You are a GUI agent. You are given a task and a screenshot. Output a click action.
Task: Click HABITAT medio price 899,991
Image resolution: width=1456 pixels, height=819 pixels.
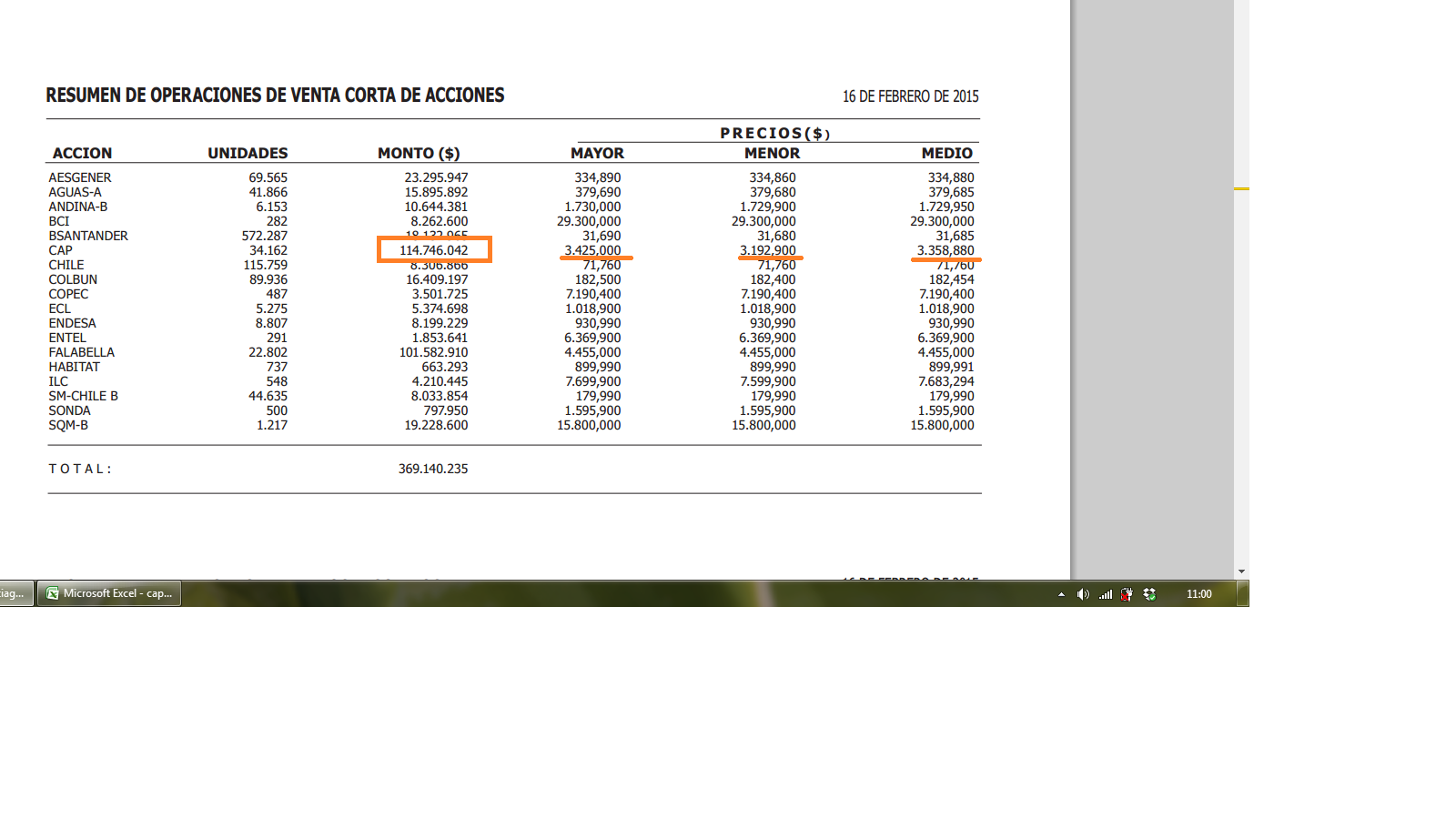(951, 367)
